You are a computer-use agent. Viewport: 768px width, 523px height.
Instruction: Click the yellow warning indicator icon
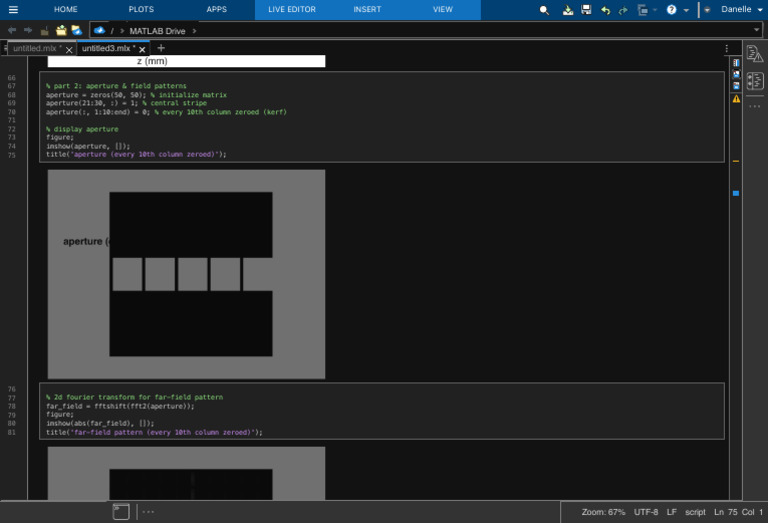(737, 99)
